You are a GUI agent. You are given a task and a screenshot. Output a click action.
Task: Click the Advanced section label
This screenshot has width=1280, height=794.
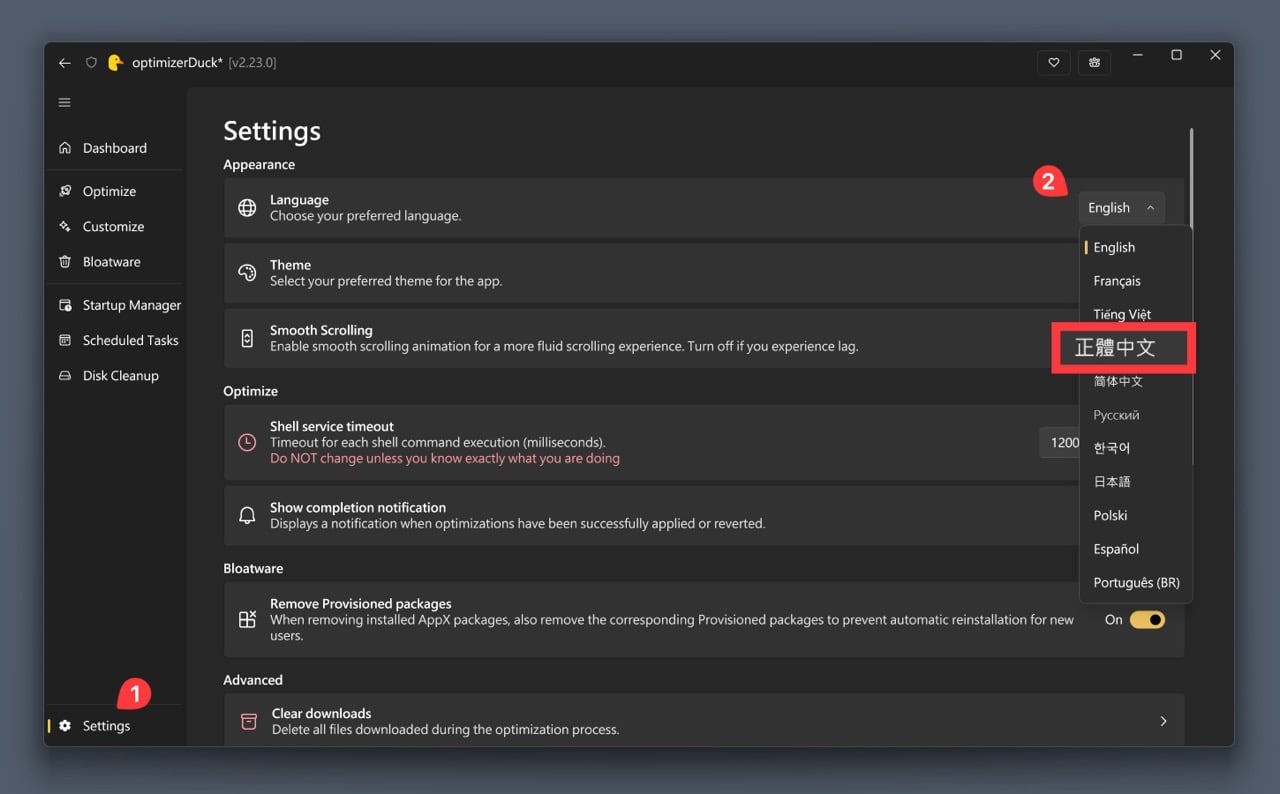coord(253,680)
